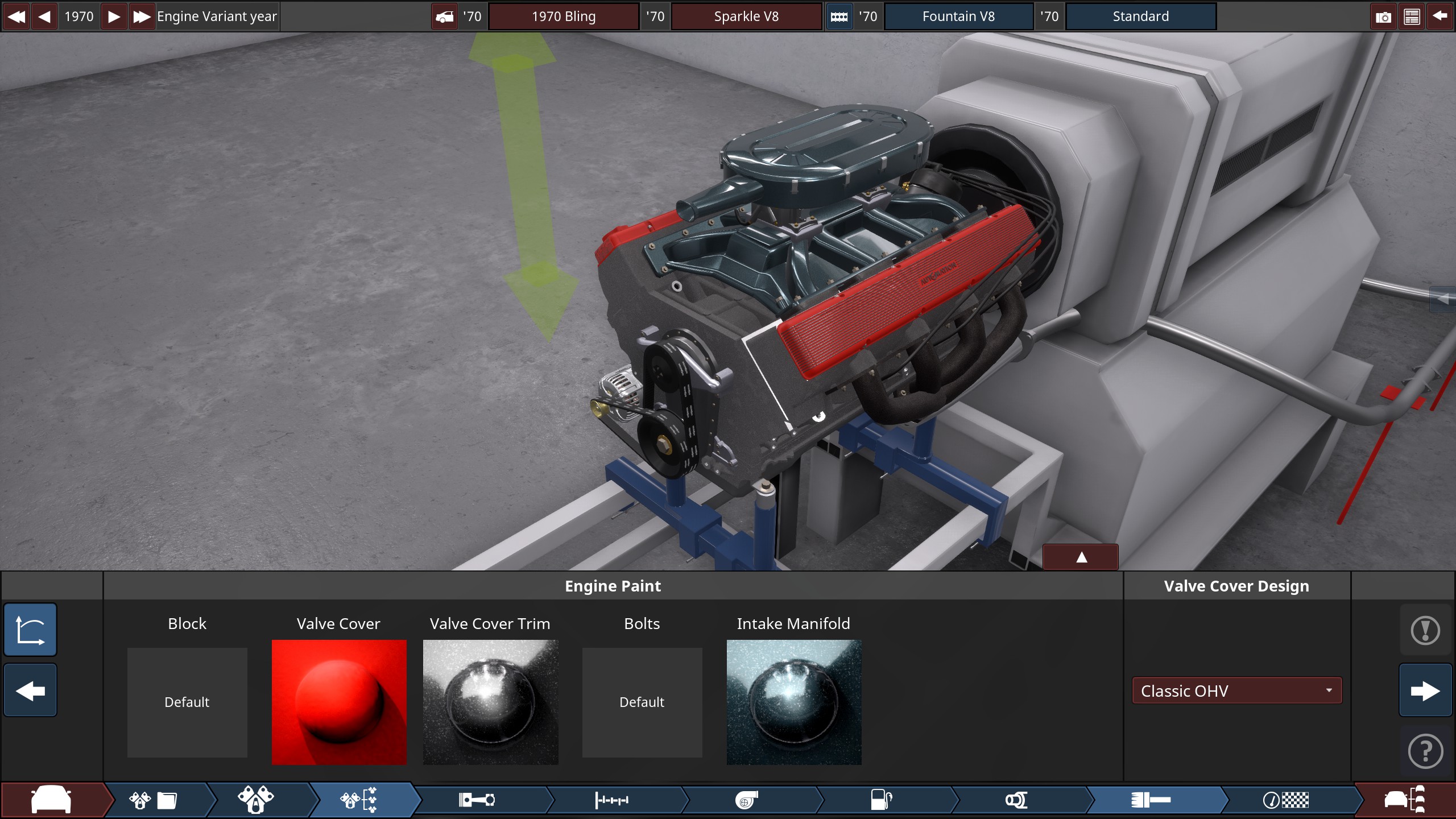Open the fuel system tab icon
Viewport: 1456px width, 819px height.
(881, 800)
